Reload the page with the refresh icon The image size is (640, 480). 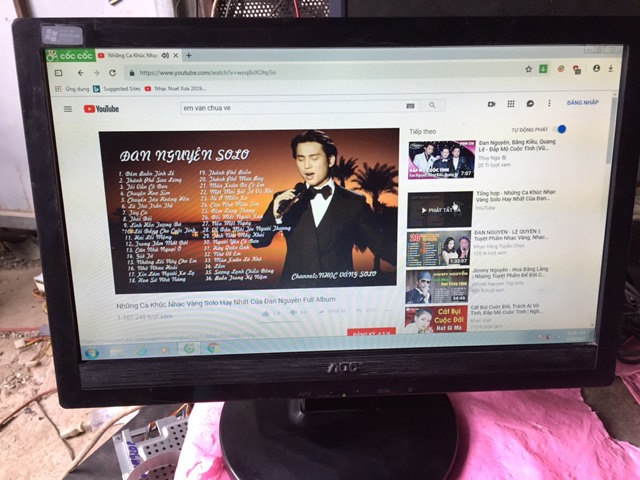pos(112,73)
